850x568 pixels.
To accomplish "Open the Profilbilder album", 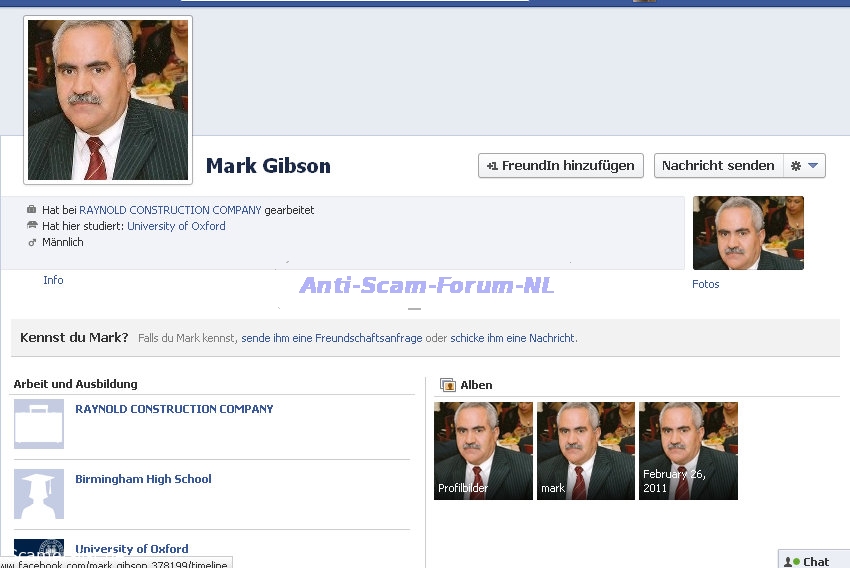I will [x=483, y=451].
